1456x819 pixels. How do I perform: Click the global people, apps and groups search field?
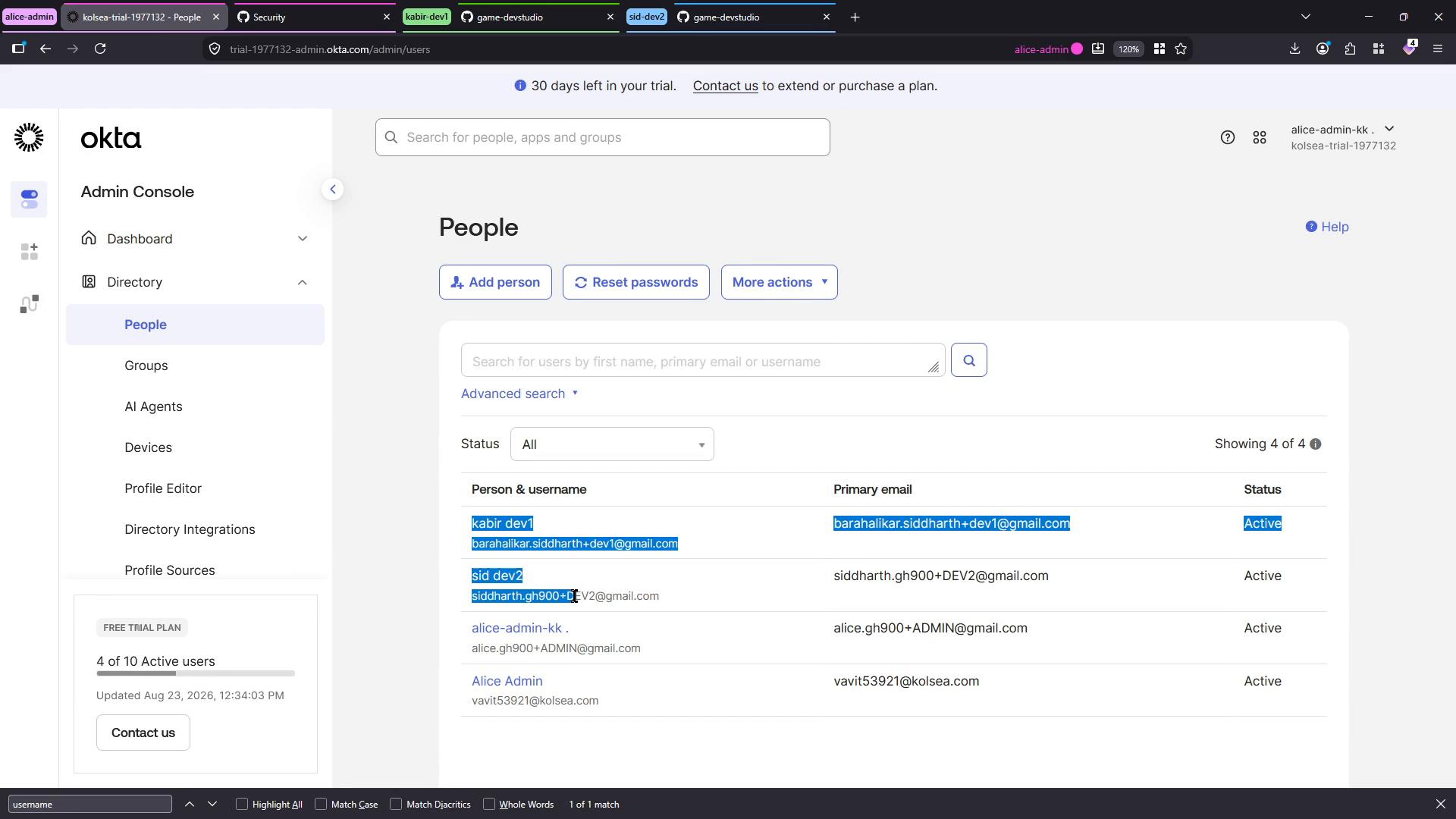coord(602,137)
